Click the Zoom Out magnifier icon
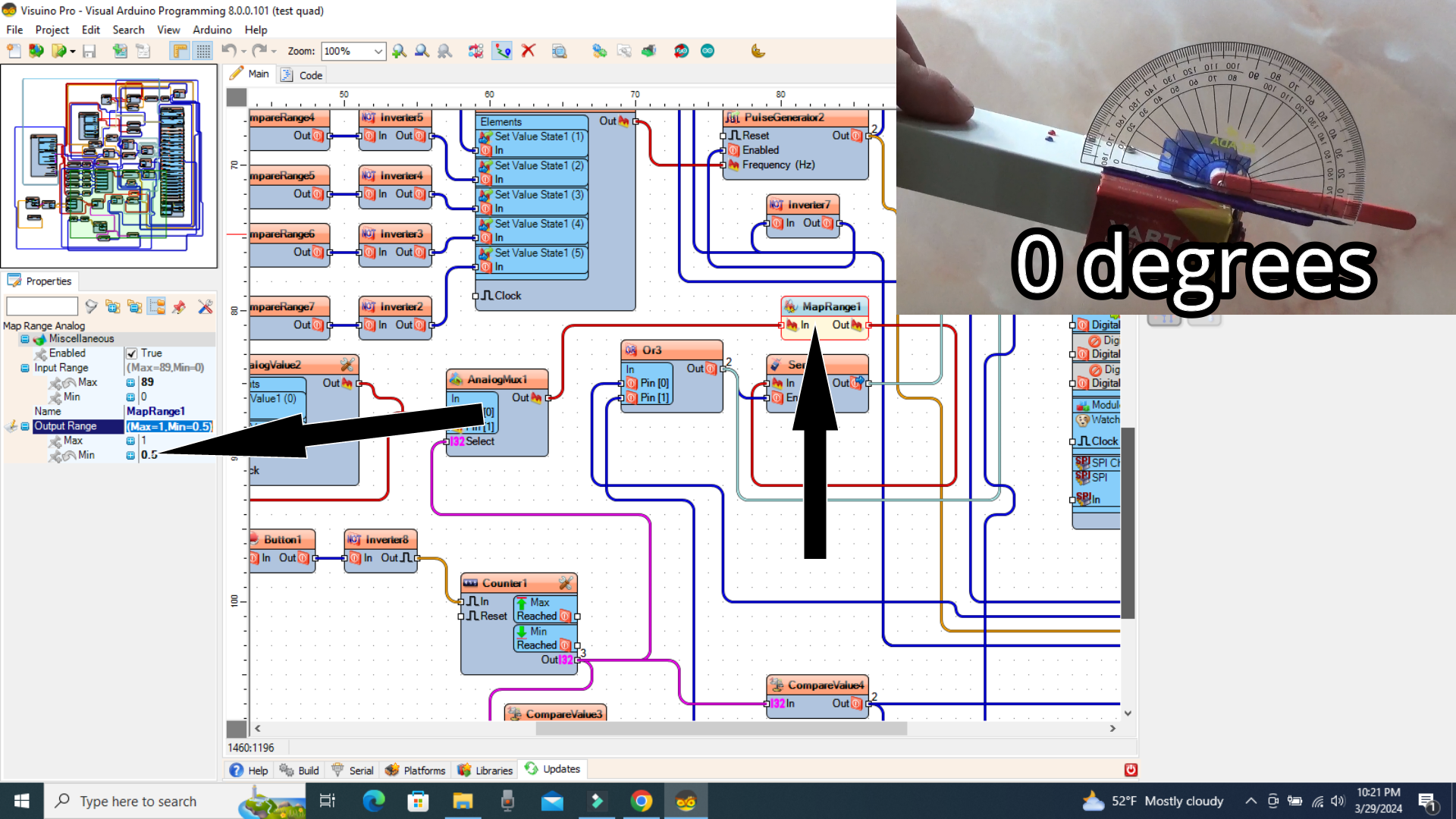1456x819 pixels. click(422, 51)
